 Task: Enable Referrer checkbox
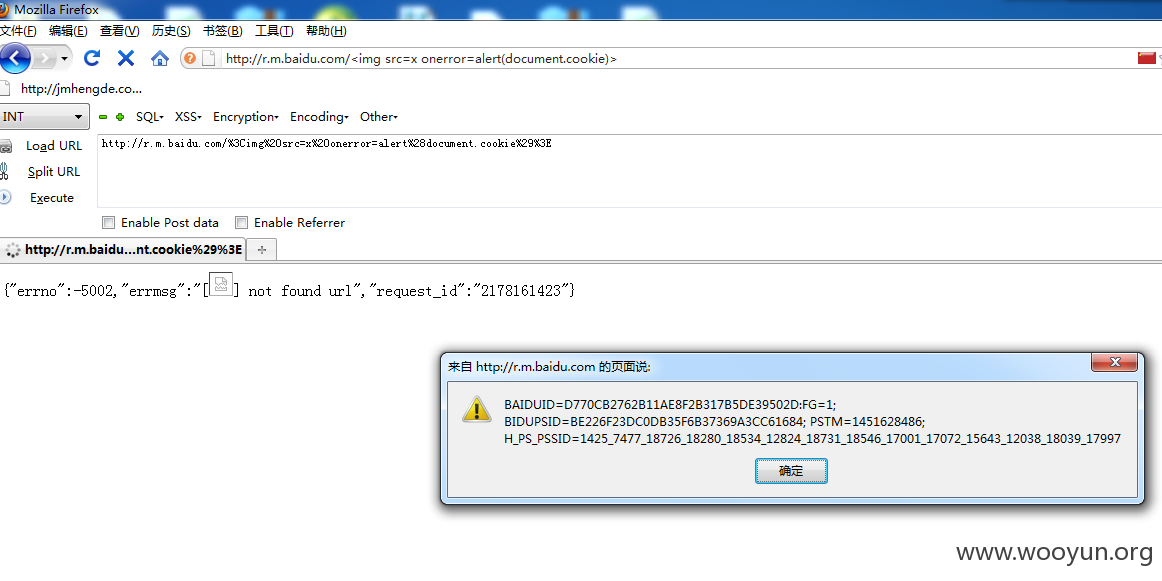pos(242,222)
